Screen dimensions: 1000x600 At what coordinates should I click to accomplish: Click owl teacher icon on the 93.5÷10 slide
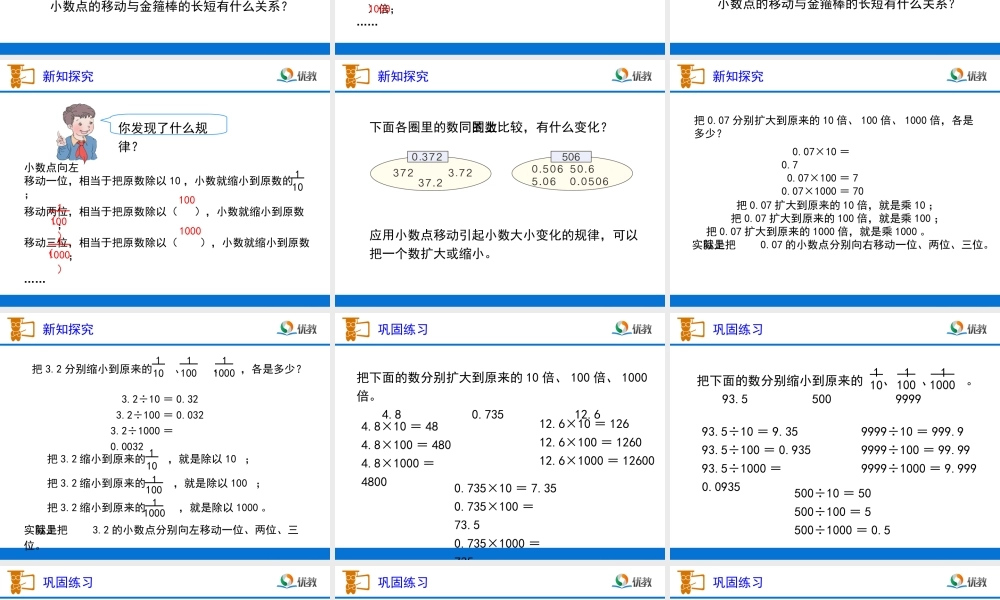pyautogui.click(x=691, y=329)
